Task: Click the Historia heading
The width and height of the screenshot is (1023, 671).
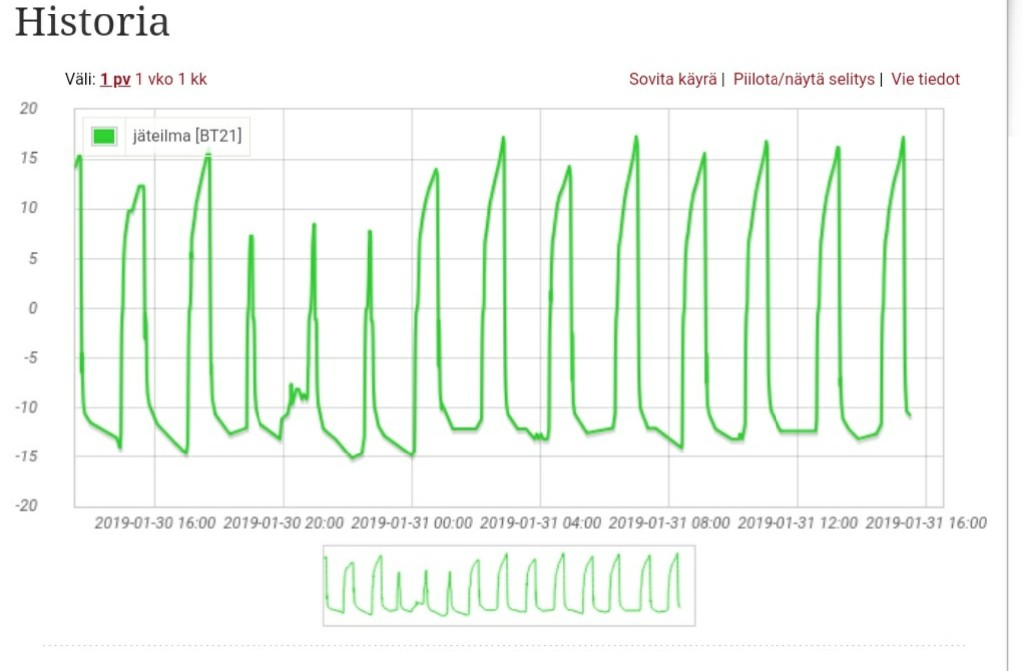Action: (92, 22)
